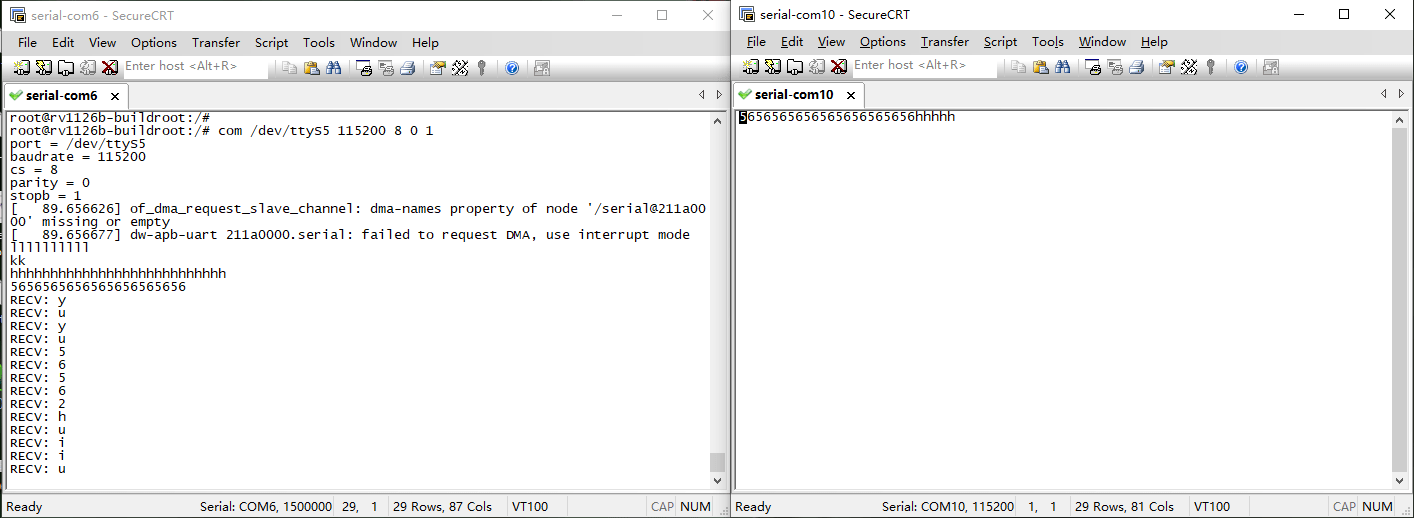The width and height of the screenshot is (1414, 518).
Task: Click Disconnect icon in serial-com6 window toolbar
Action: coord(110,67)
